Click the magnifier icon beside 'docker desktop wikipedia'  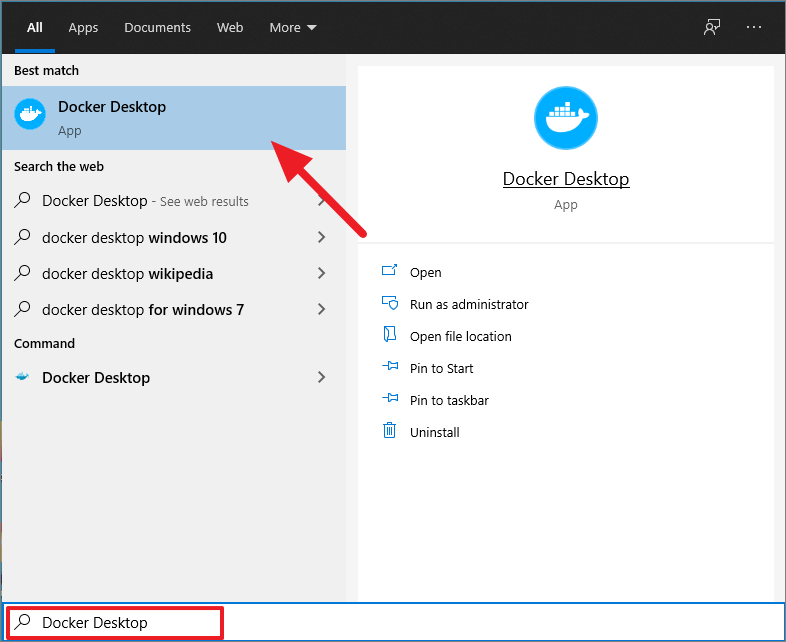click(23, 273)
